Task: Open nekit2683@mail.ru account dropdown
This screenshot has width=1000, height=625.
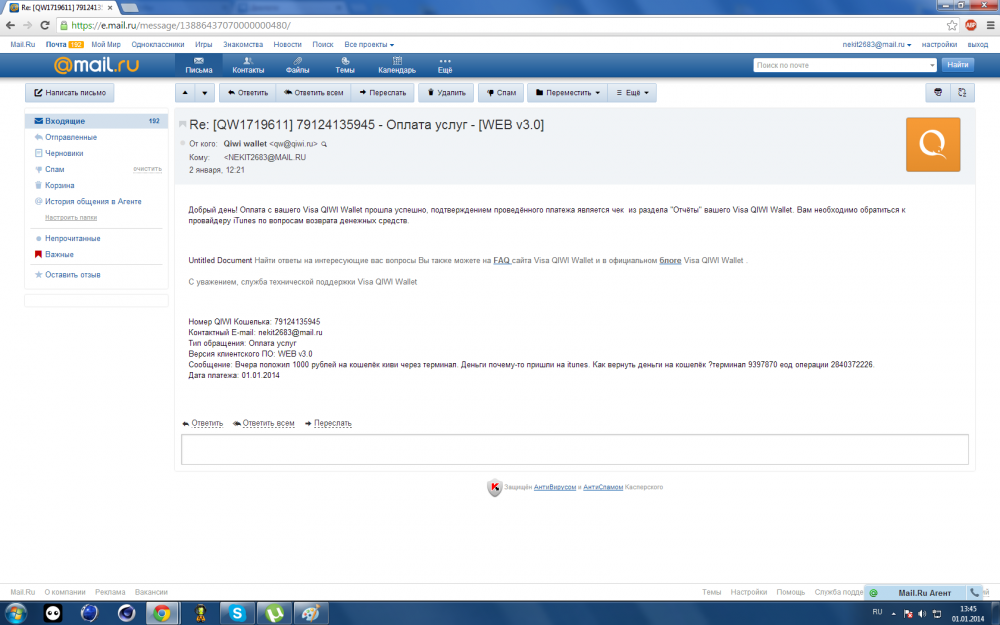Action: 876,45
